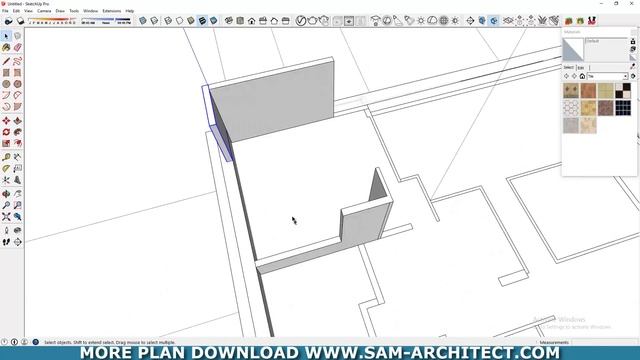Open the Window menu
This screenshot has height=360, width=640.
pos(91,11)
